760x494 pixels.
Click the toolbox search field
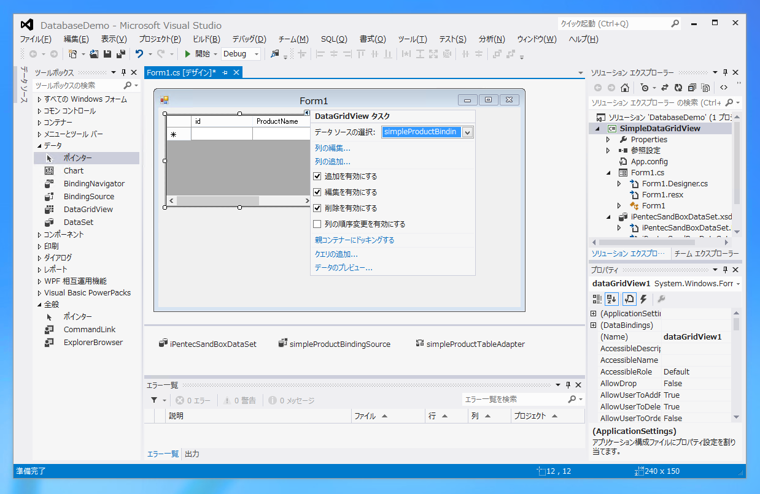(78, 85)
